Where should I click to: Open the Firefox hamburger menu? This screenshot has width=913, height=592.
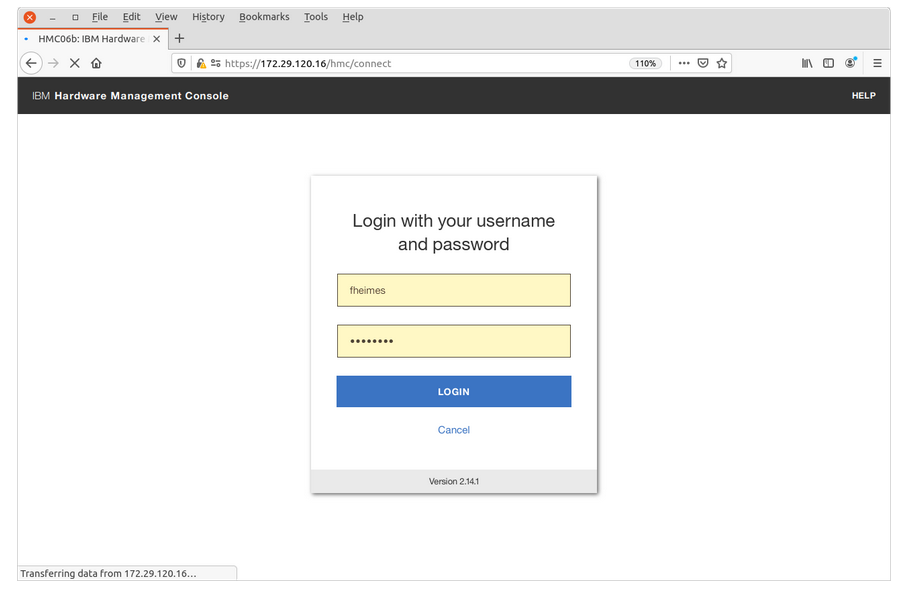click(x=877, y=63)
